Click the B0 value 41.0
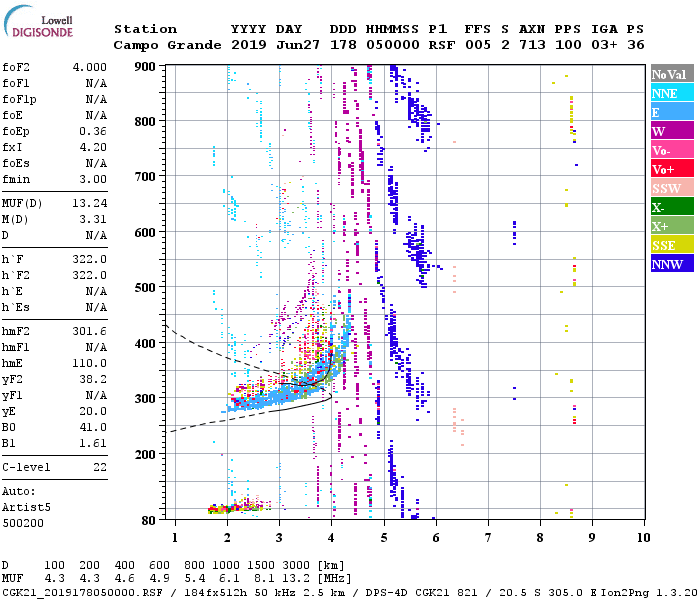Screen dimensions: 700x600 click(x=93, y=427)
